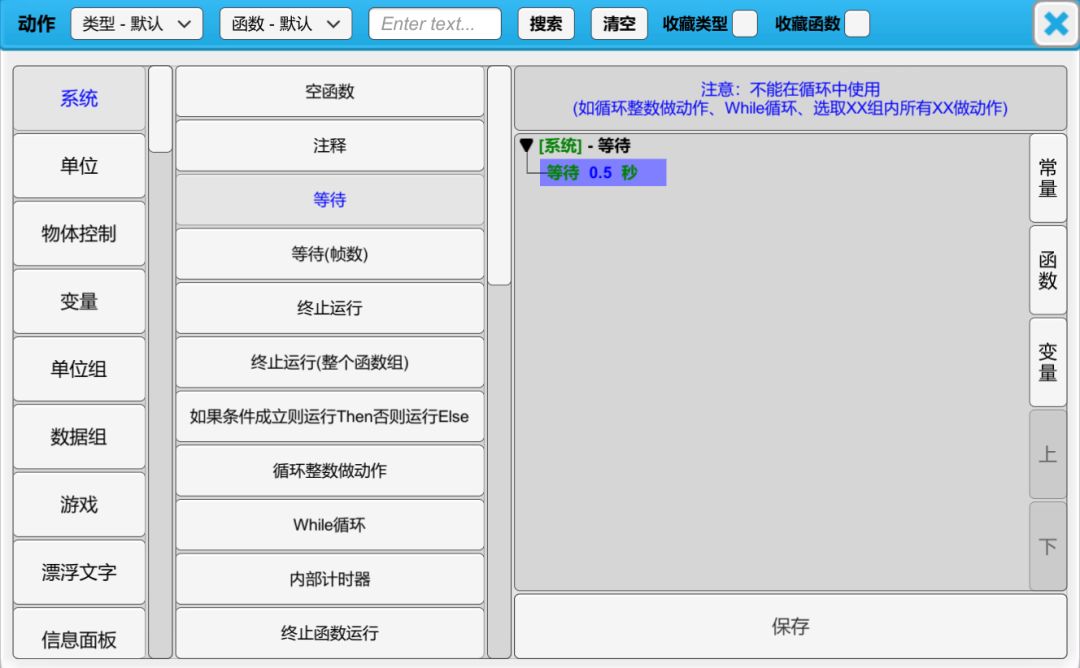The image size is (1080, 668).
Task: Choose the While循环 function
Action: click(x=330, y=525)
